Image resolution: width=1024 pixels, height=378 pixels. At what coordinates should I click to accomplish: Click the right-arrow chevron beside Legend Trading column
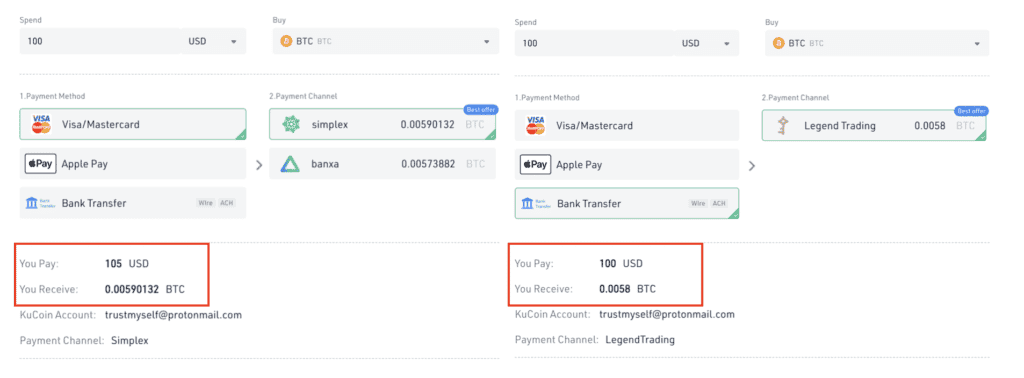click(752, 166)
